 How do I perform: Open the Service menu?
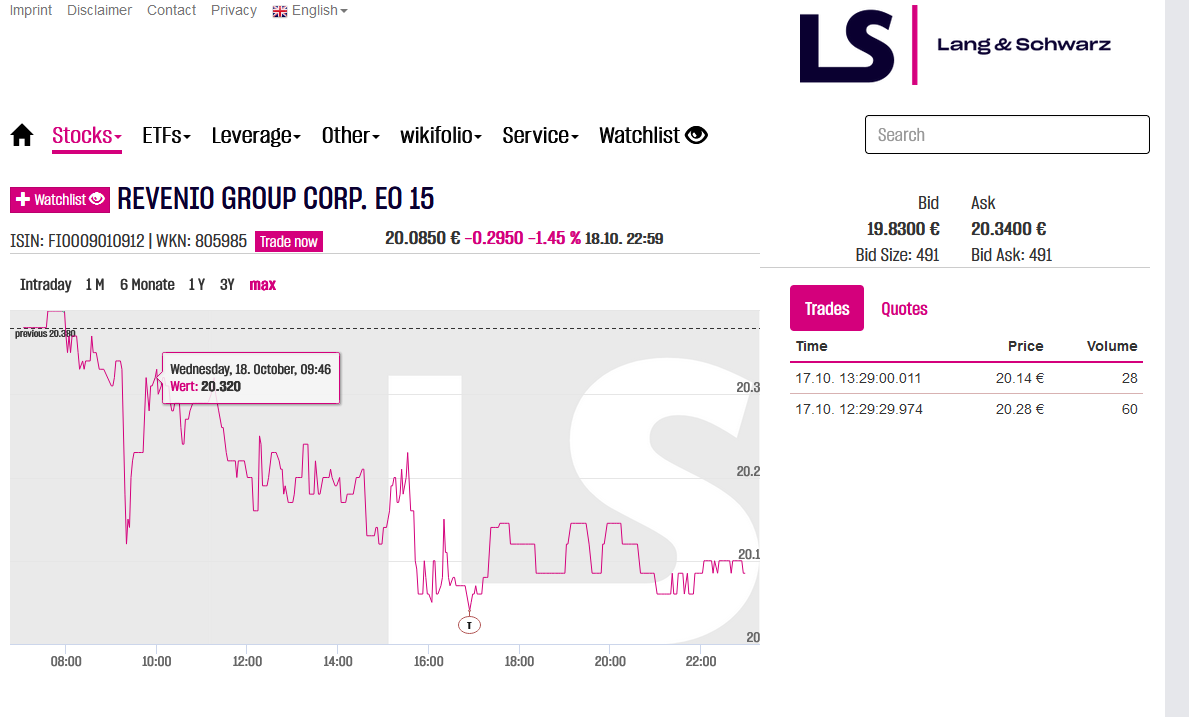click(540, 135)
